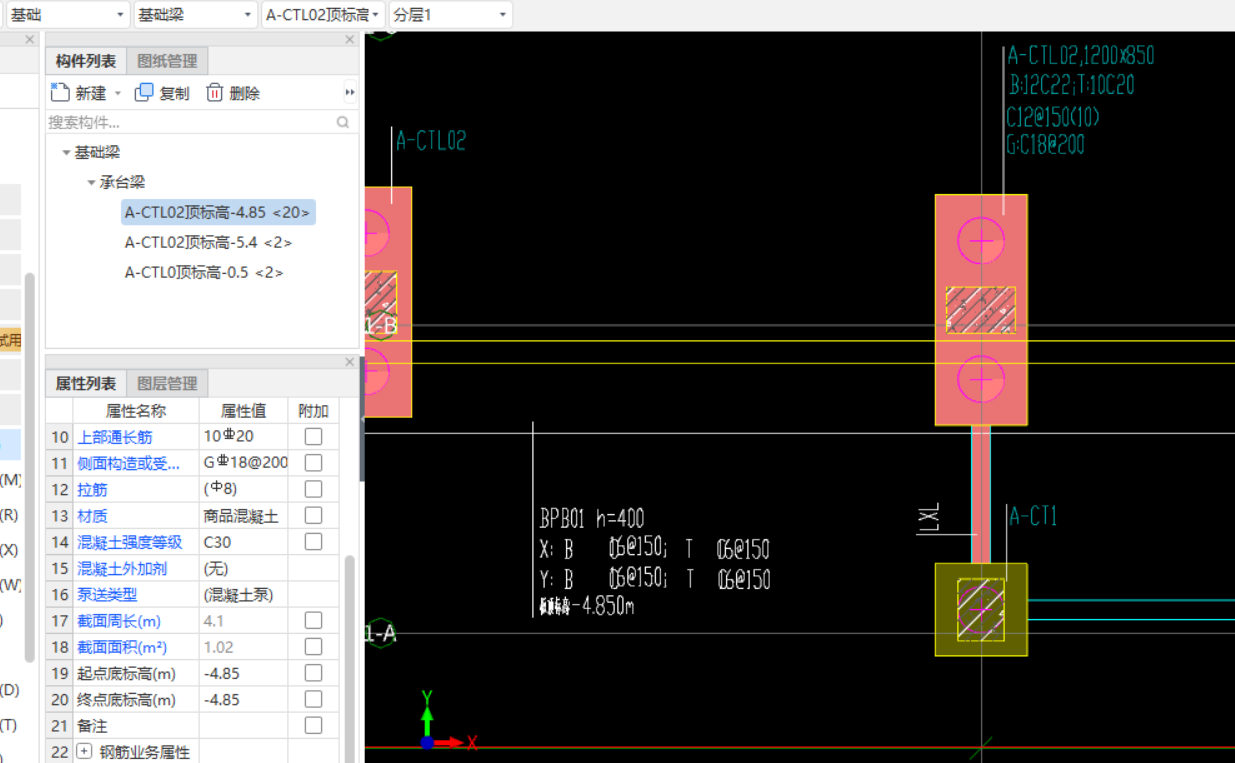The image size is (1235, 763).
Task: Tick the 附加 checkbox for 上部通长筋
Action: click(x=313, y=437)
